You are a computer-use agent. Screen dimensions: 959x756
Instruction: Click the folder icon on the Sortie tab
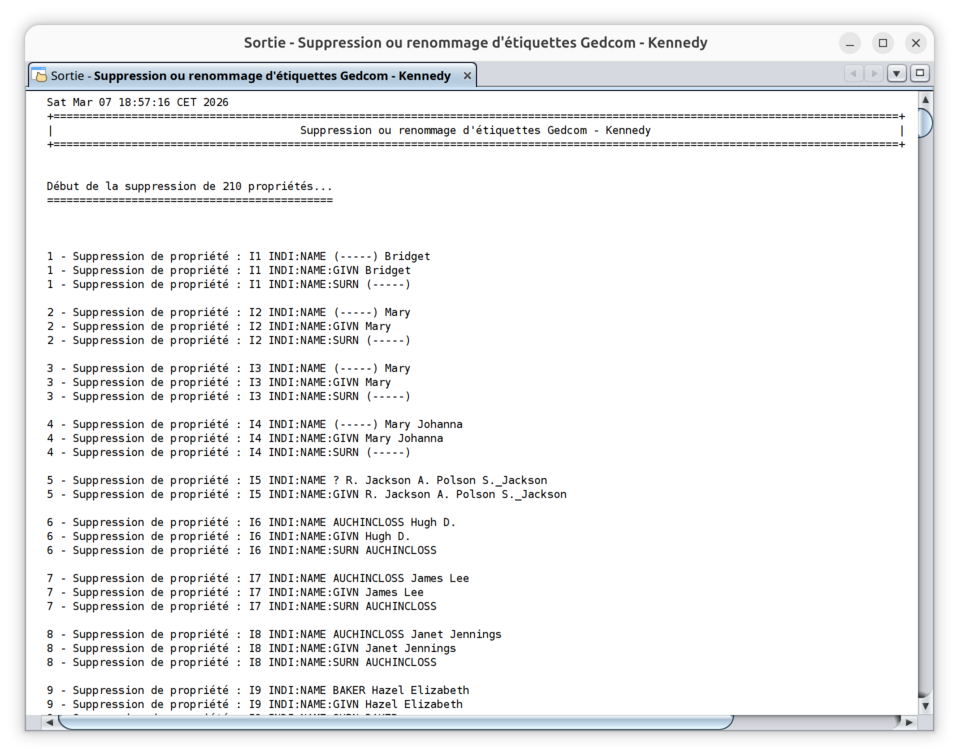pyautogui.click(x=39, y=76)
